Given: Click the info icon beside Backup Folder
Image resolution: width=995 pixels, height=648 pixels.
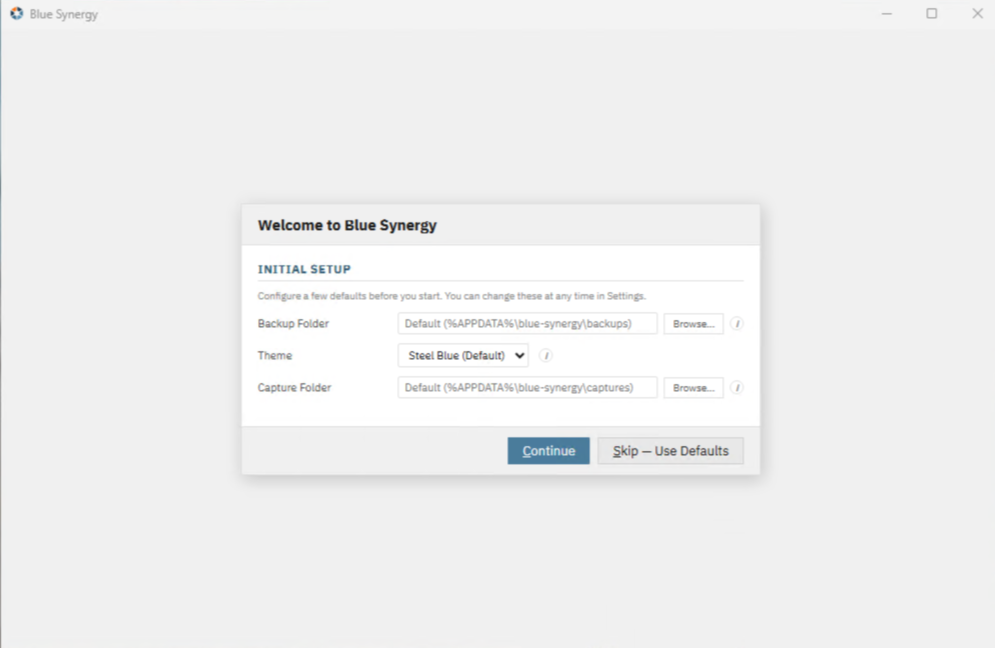Looking at the screenshot, I should pos(737,324).
